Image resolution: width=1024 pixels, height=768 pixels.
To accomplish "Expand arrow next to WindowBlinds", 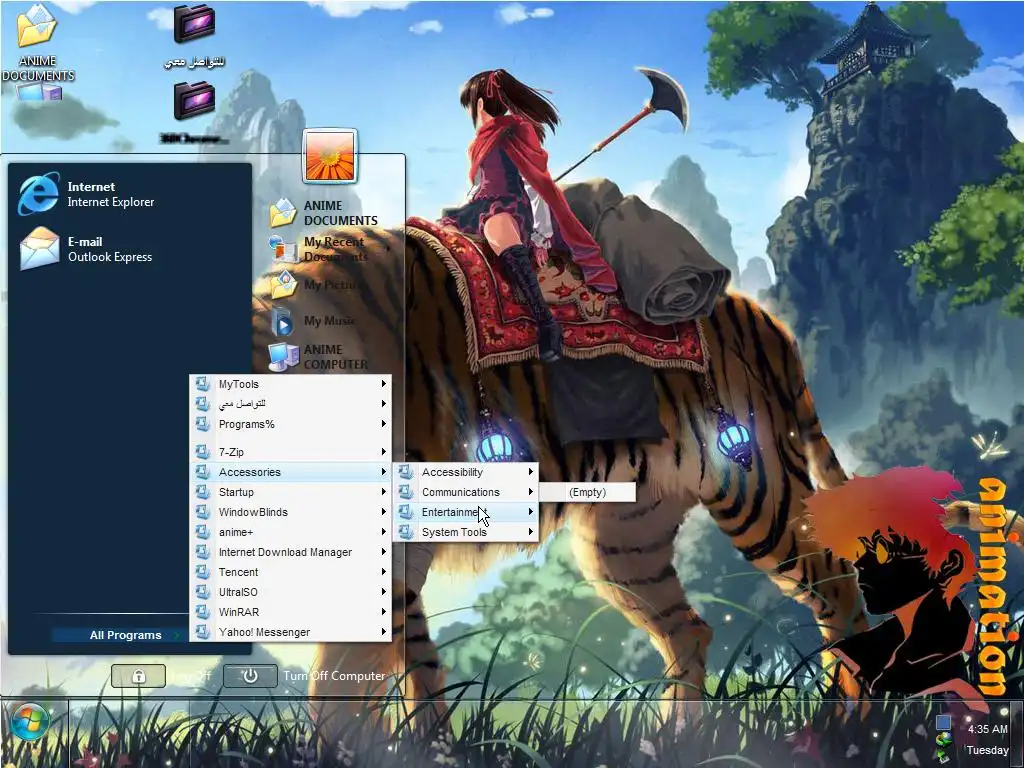I will 383,512.
